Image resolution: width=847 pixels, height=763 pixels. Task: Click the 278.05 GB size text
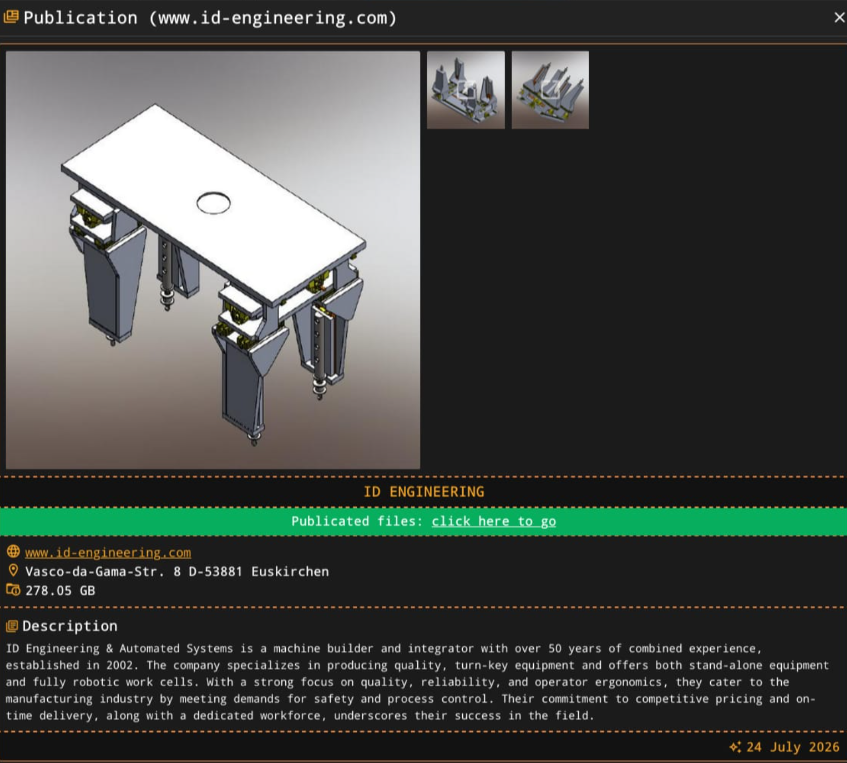point(60,591)
